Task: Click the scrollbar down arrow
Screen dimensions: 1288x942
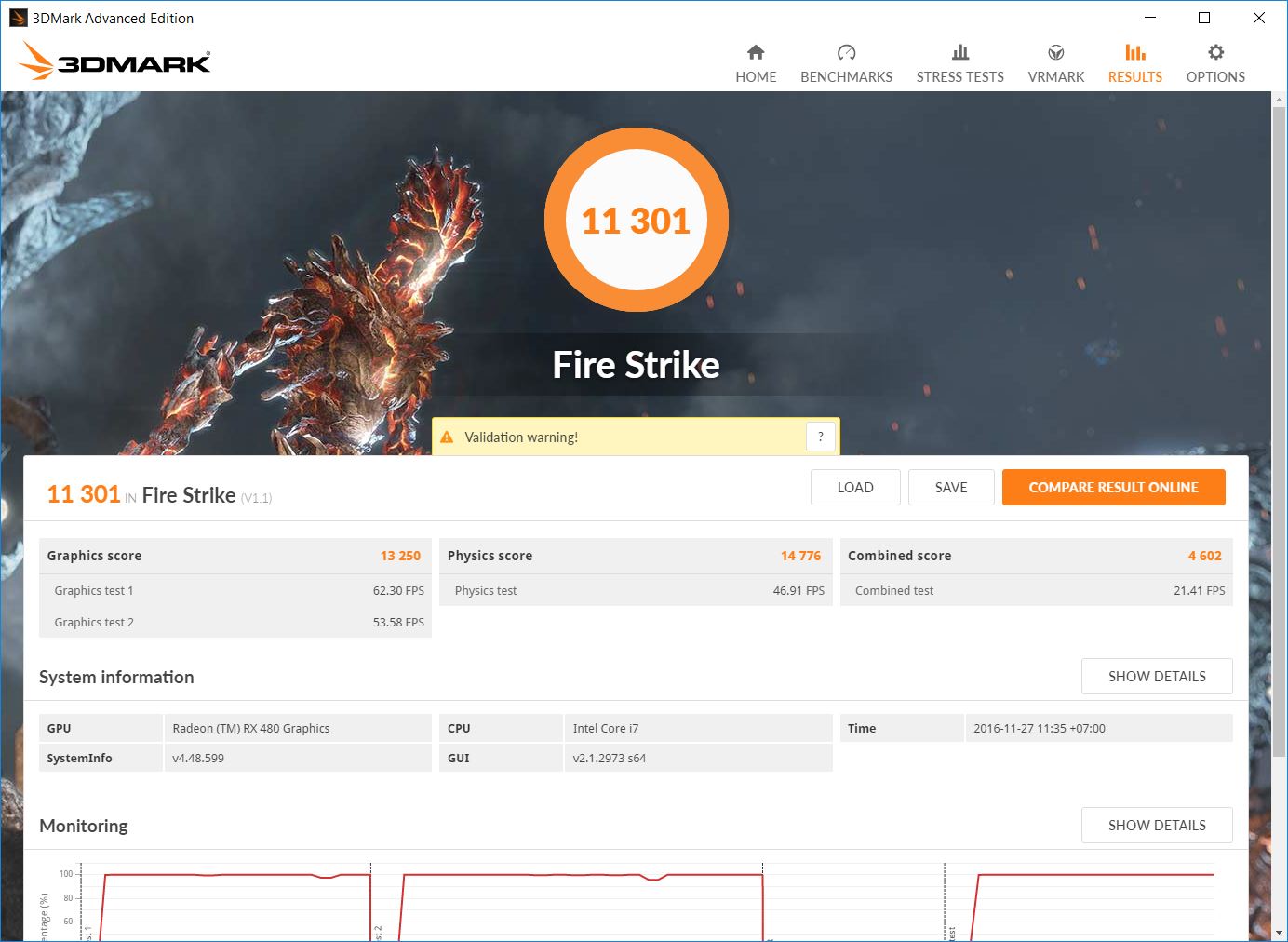Action: pyautogui.click(x=1279, y=932)
